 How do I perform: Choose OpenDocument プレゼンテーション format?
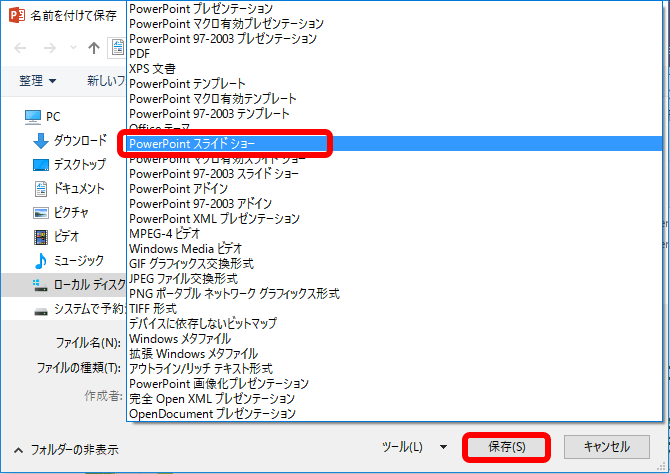(394, 413)
